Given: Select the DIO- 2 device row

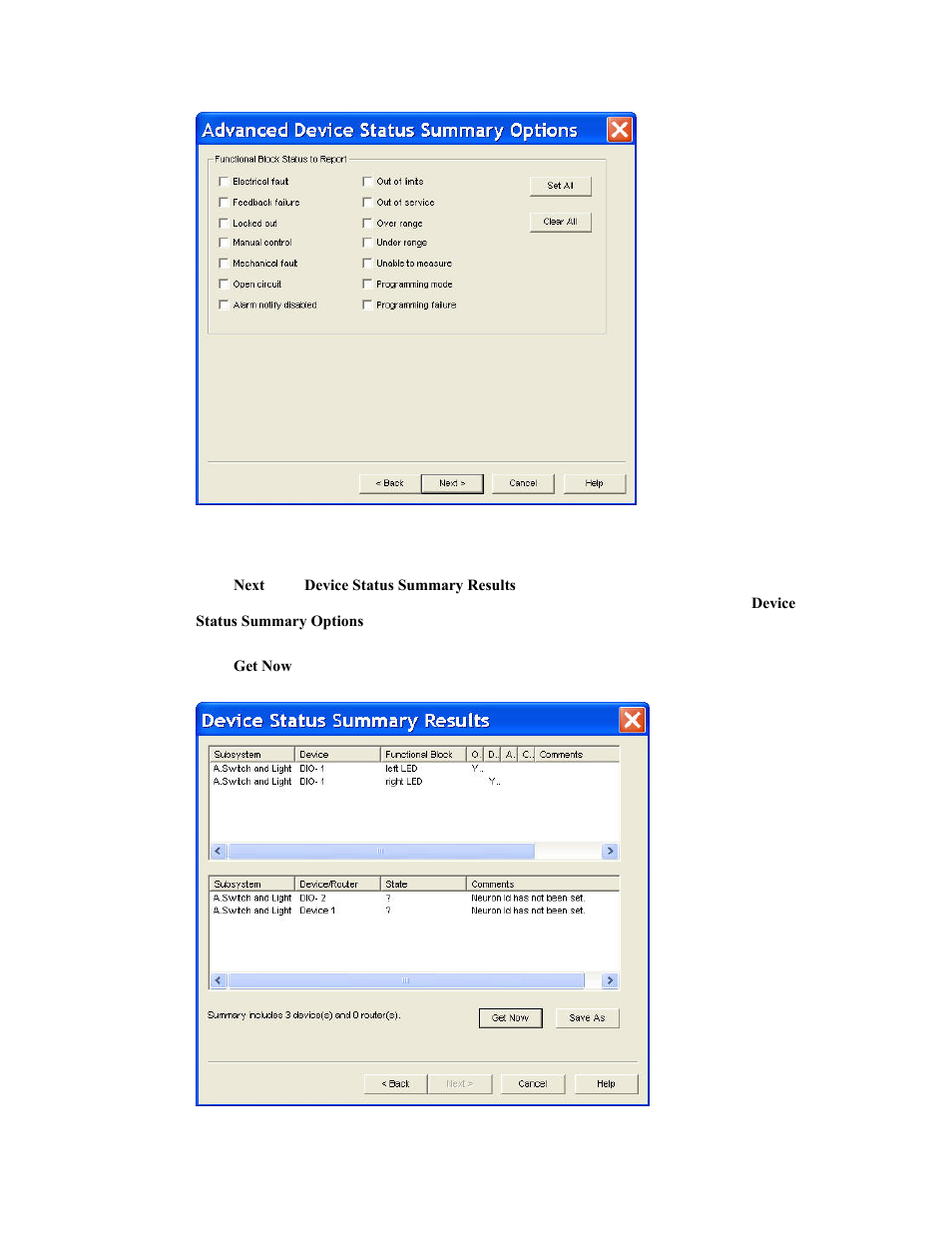Looking at the screenshot, I should (x=414, y=899).
